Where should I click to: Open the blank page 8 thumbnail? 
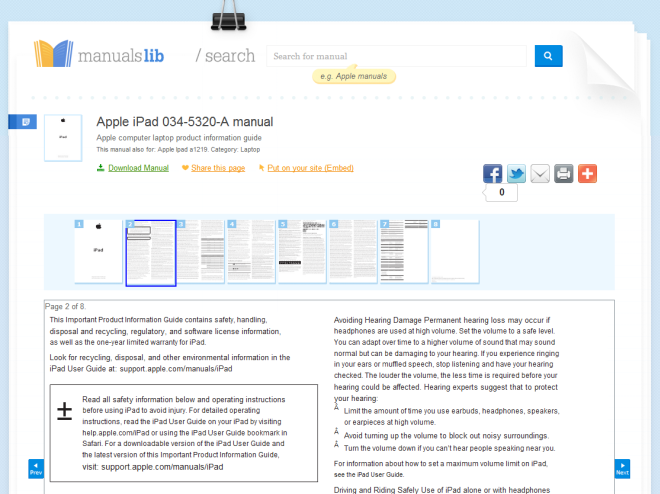[455, 252]
